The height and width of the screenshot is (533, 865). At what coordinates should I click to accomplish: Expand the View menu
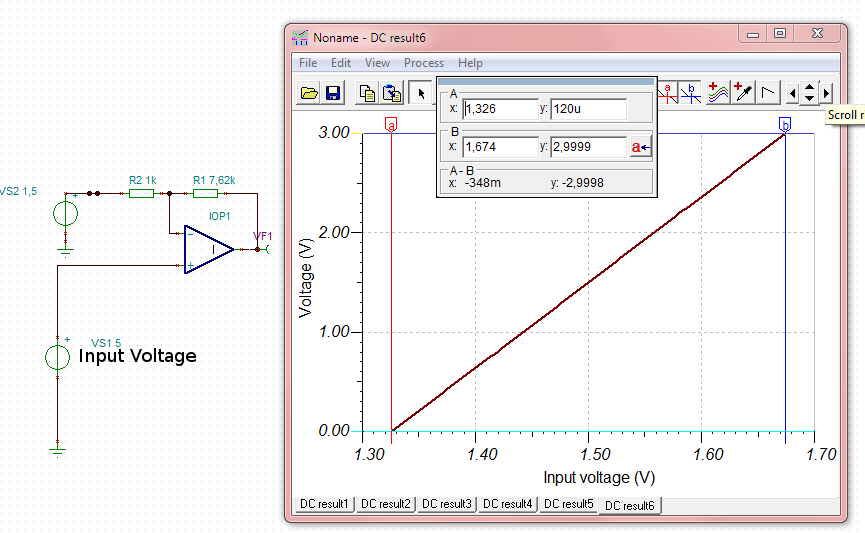[377, 63]
